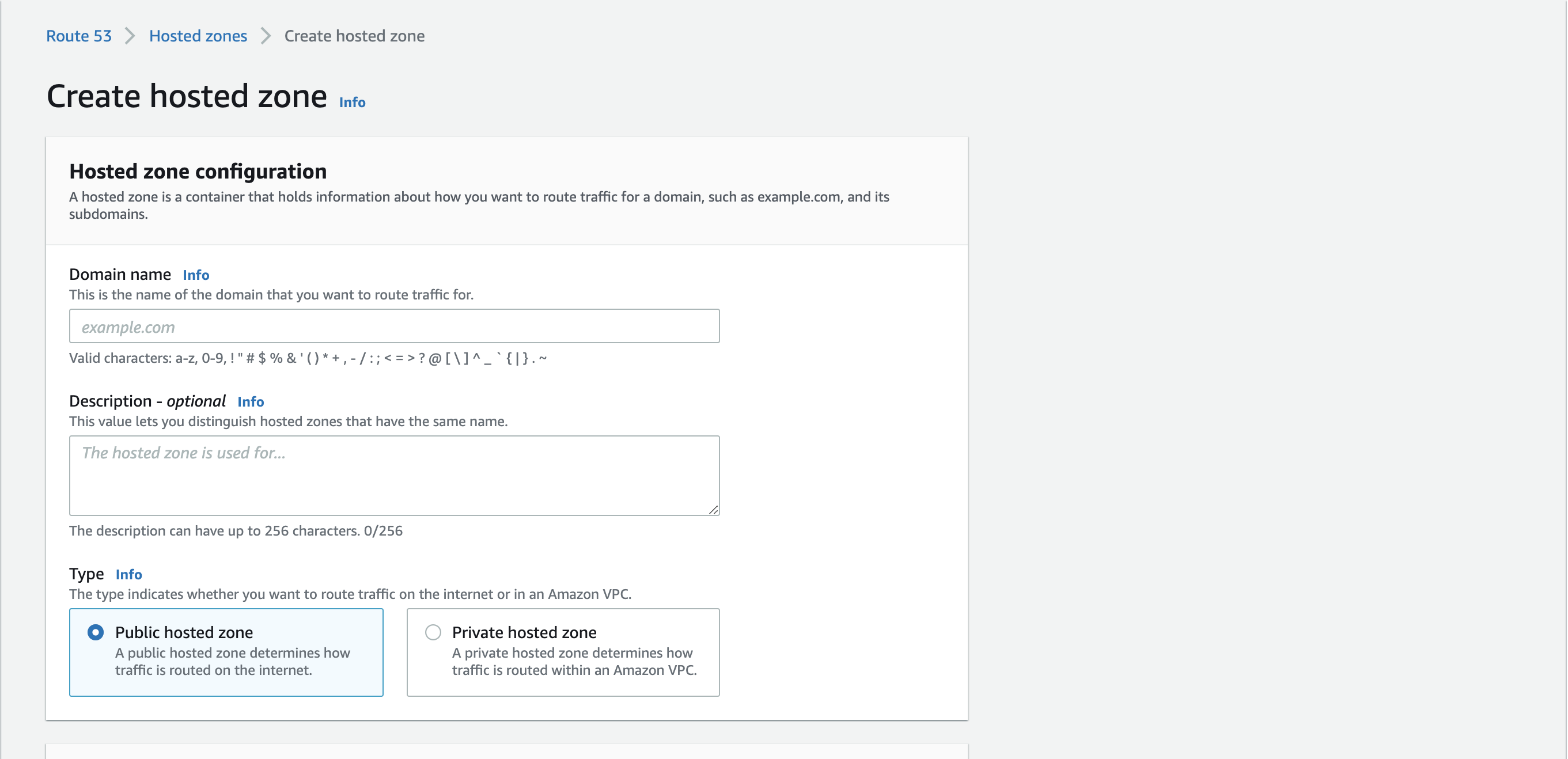
Task: Open Info link beside the page title
Action: [352, 103]
